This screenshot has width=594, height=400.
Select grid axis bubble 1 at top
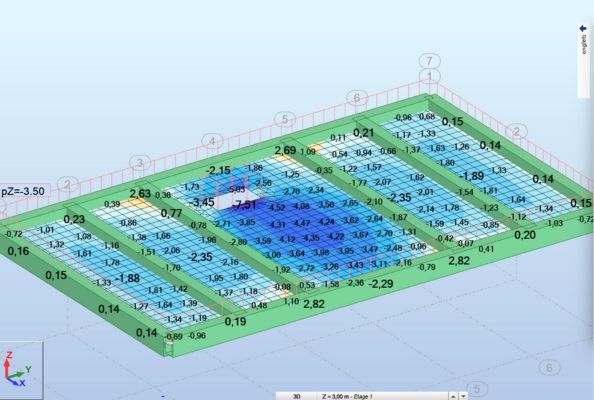coord(430,76)
